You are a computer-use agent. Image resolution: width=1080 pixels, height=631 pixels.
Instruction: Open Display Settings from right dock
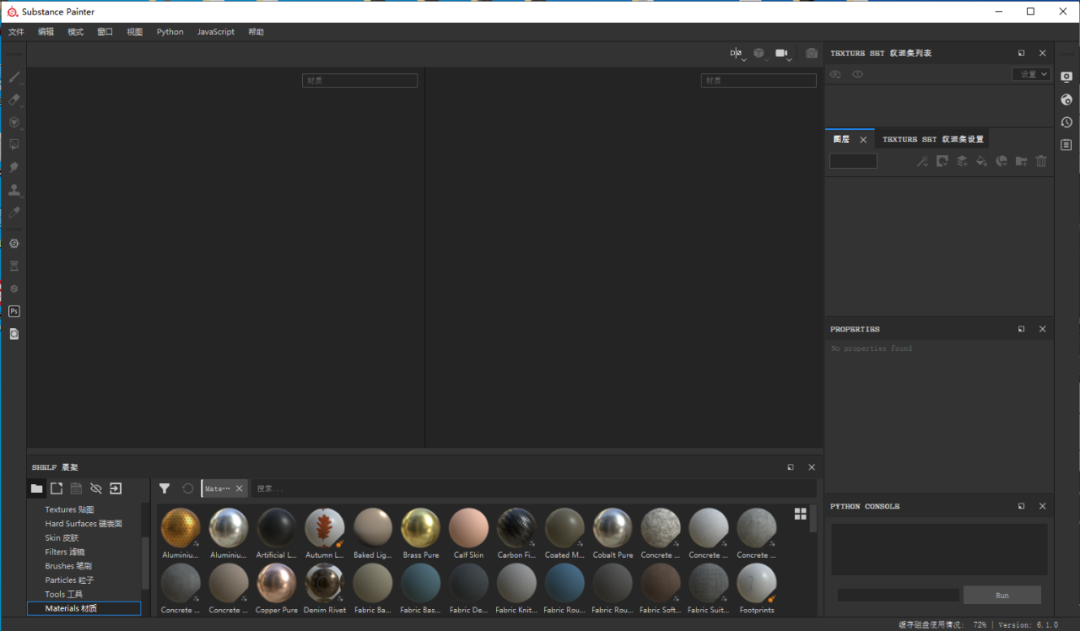[x=1066, y=77]
